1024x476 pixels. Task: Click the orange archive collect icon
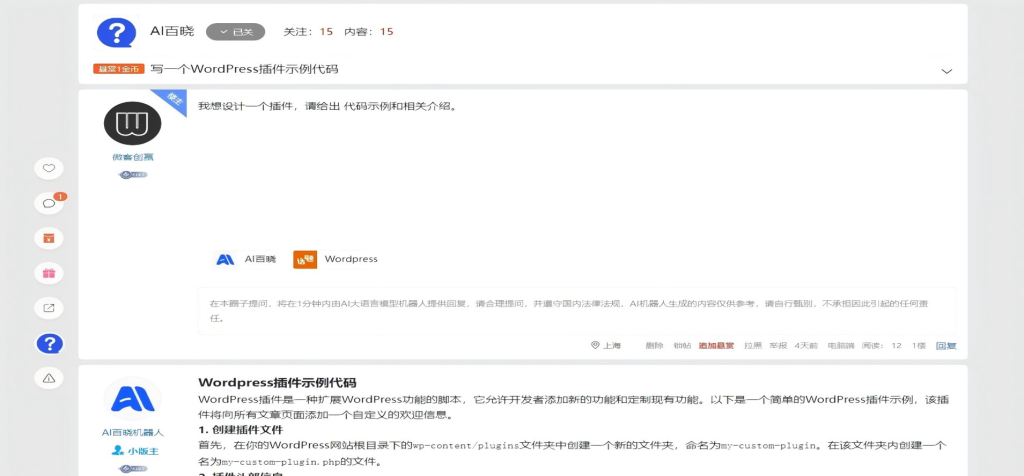[x=49, y=238]
